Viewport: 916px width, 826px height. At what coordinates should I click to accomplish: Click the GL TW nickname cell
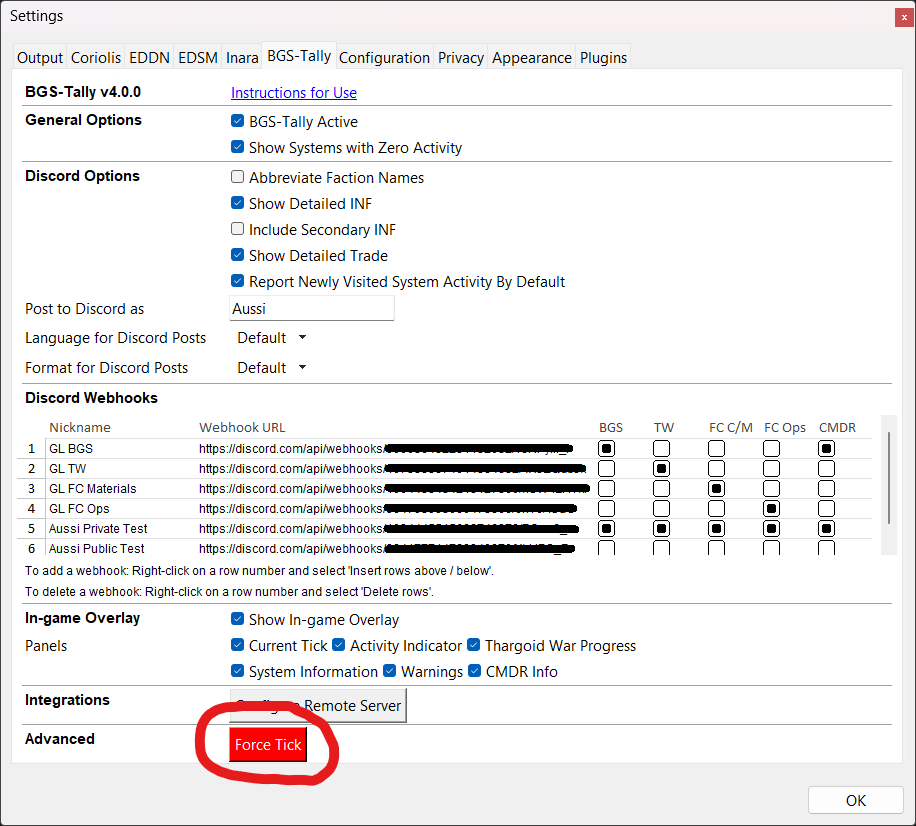click(x=120, y=468)
